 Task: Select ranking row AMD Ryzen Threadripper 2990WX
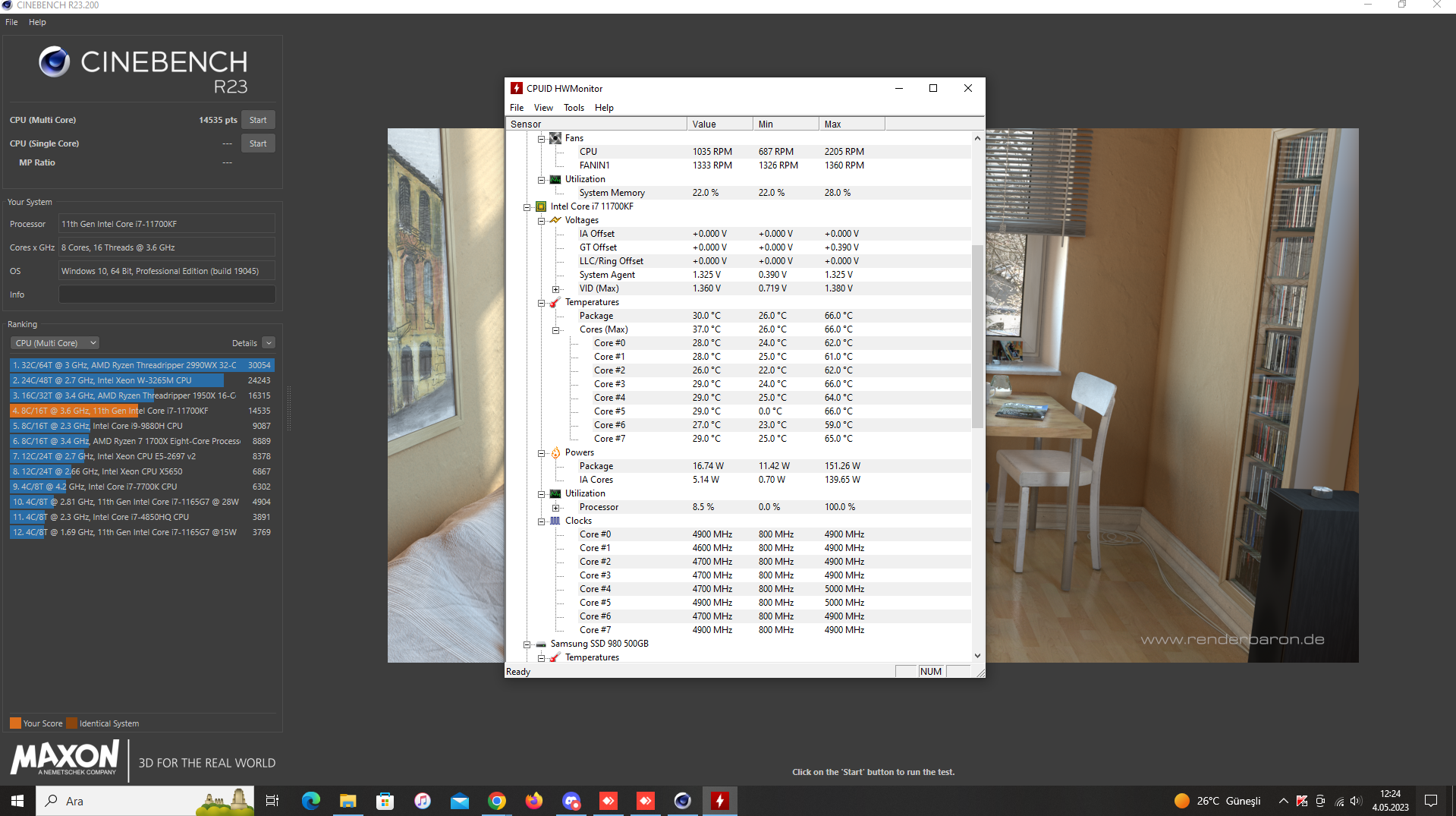coord(142,365)
